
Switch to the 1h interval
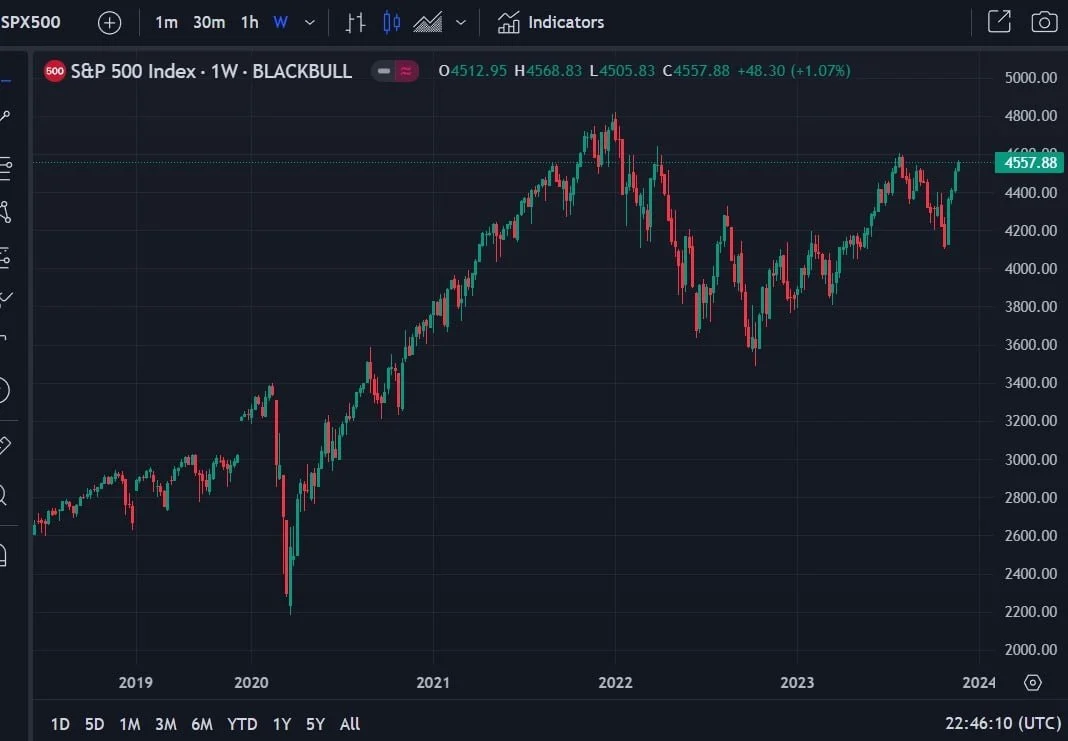(x=250, y=22)
